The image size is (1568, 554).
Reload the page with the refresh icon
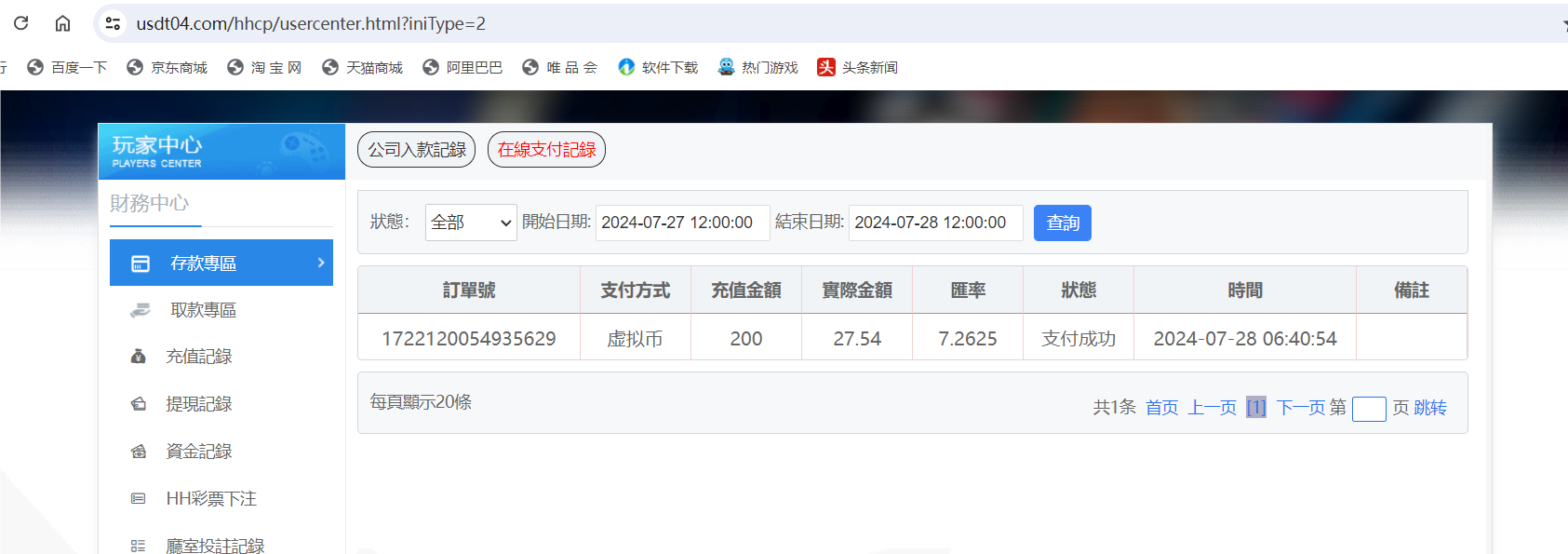click(20, 23)
